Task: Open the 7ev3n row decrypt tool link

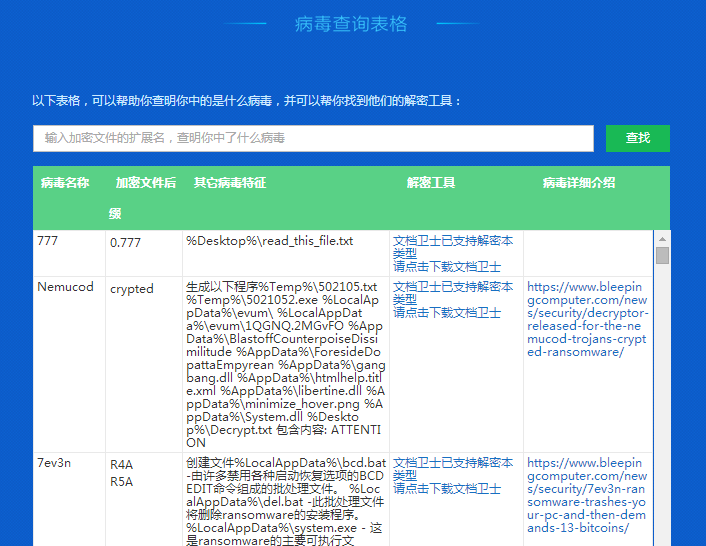Action: pos(453,475)
